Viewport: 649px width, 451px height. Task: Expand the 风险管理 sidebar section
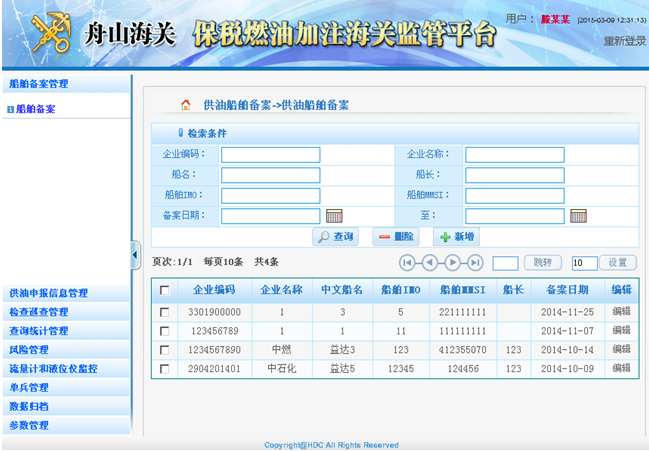tap(29, 350)
